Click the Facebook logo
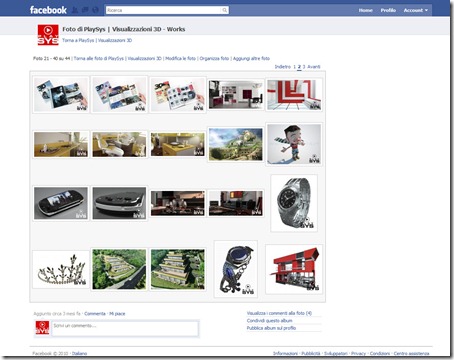 pos(48,10)
